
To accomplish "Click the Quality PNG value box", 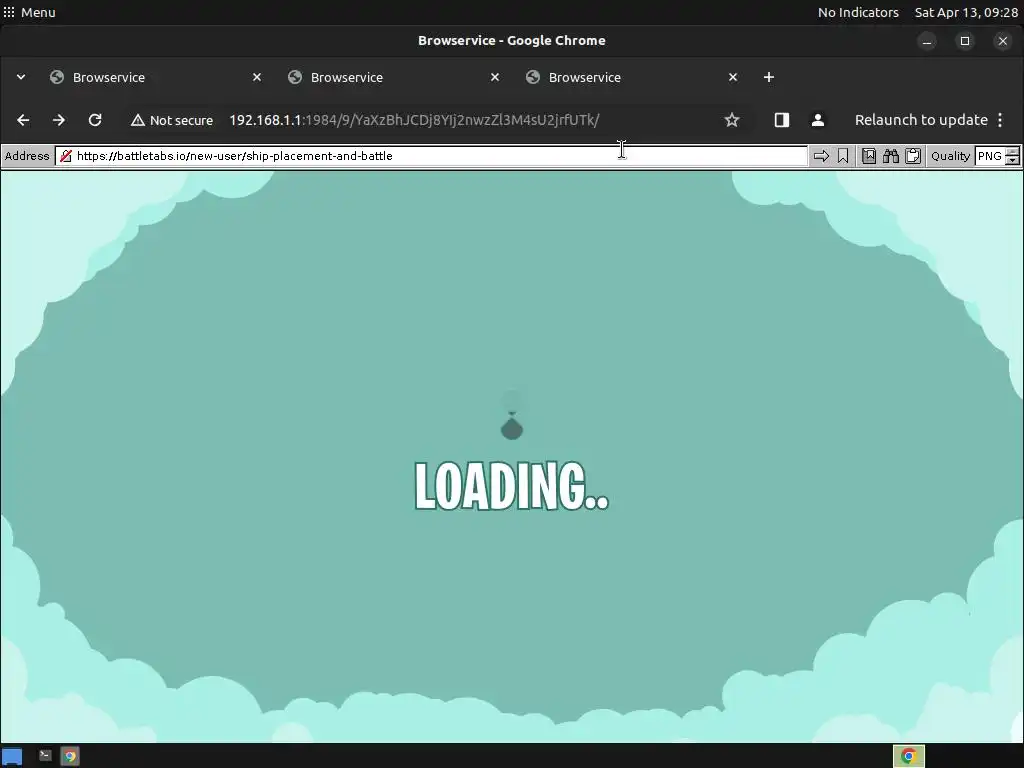I will (x=990, y=156).
